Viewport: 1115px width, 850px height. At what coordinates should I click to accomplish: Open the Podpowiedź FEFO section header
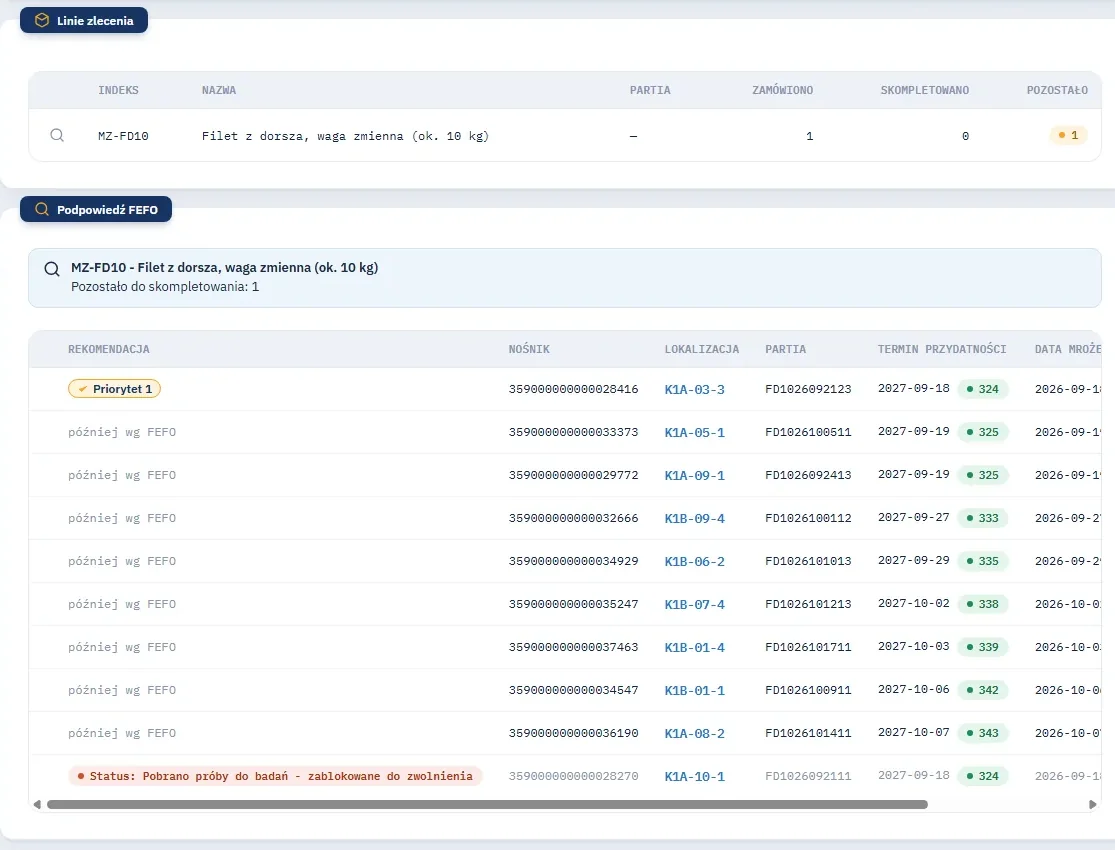point(96,209)
